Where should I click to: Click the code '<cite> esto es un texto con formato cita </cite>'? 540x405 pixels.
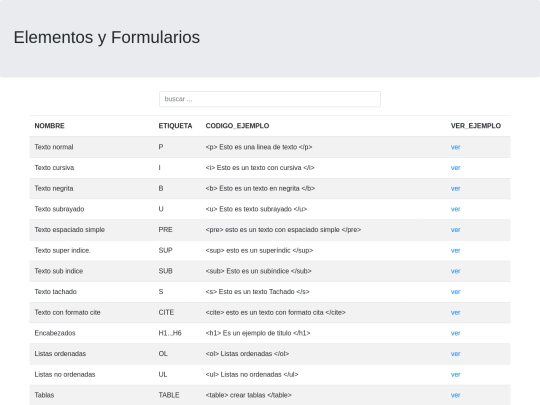point(276,312)
